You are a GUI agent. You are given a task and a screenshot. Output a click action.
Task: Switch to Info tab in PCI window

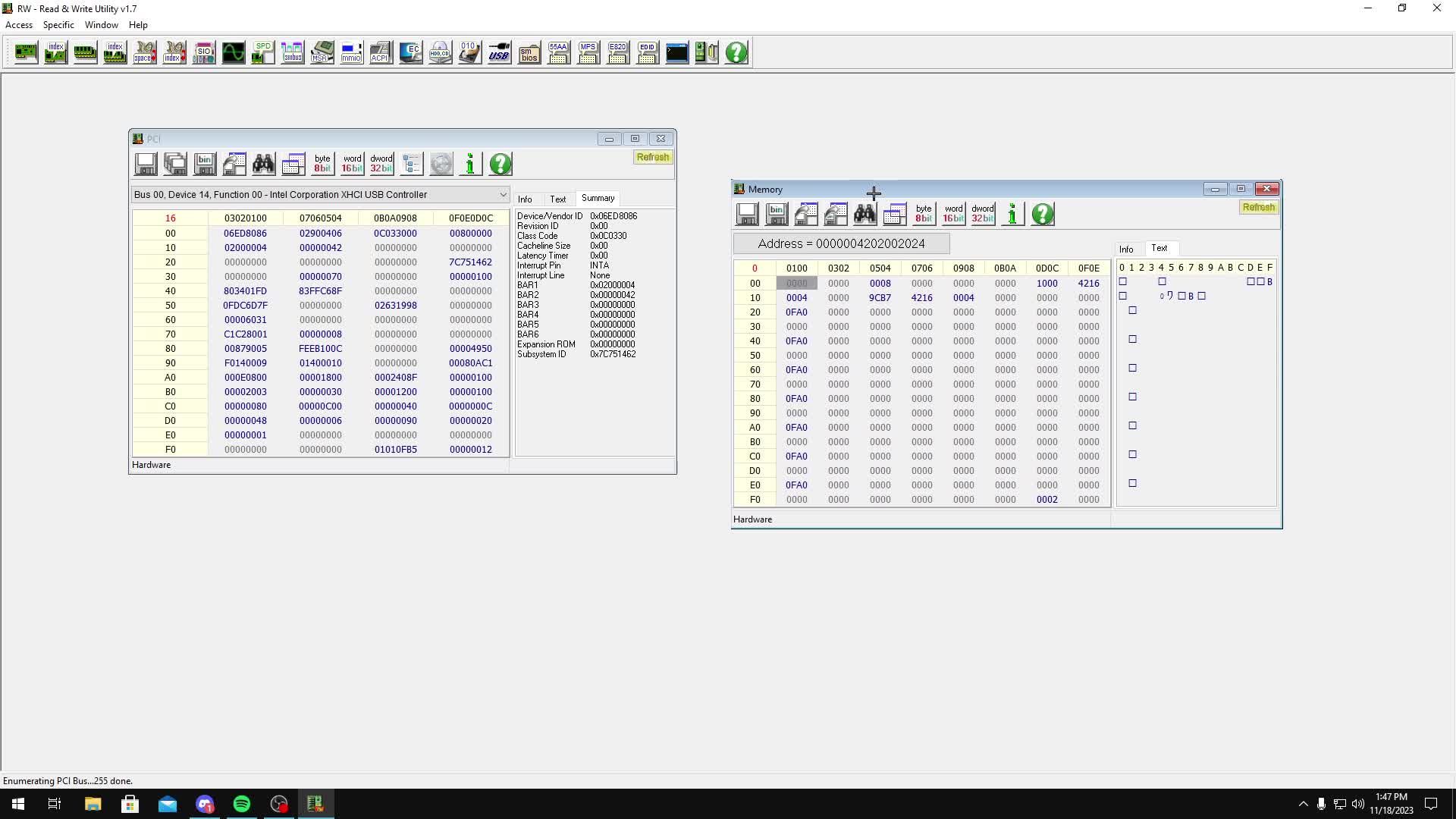(525, 199)
